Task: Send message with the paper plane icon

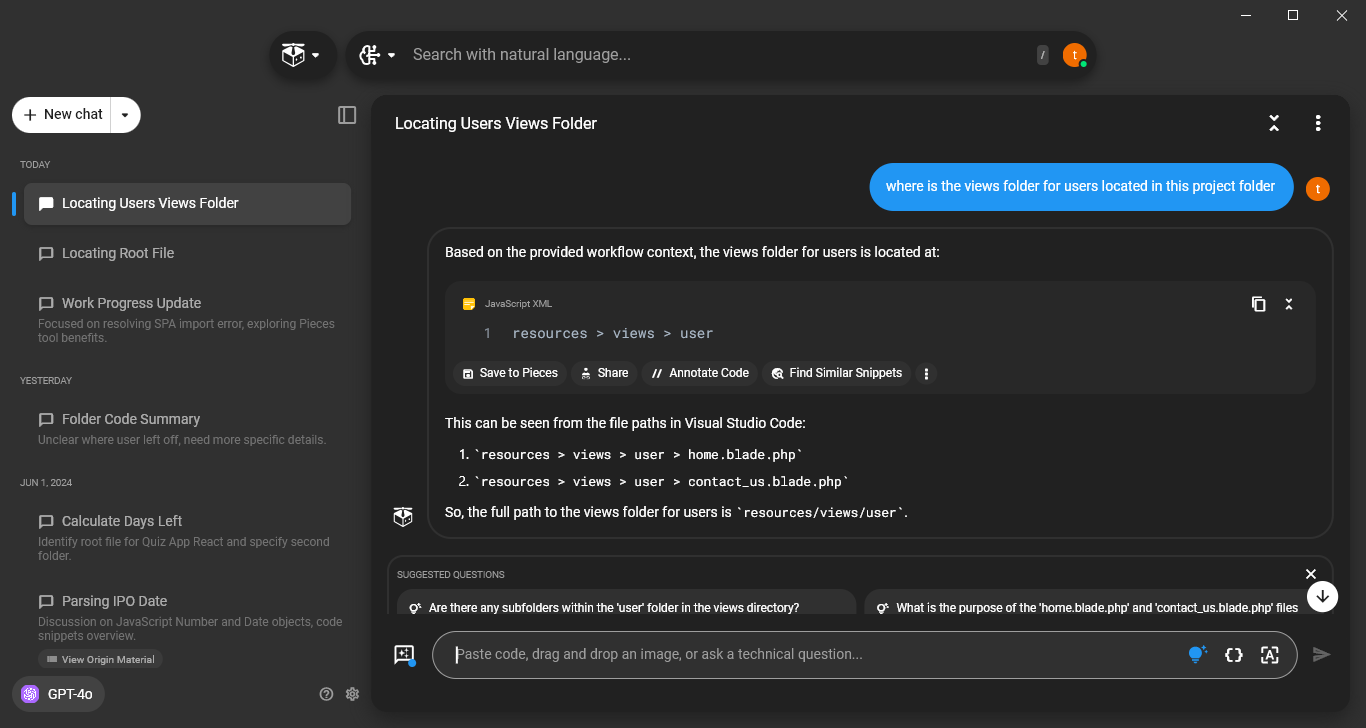Action: point(1321,654)
